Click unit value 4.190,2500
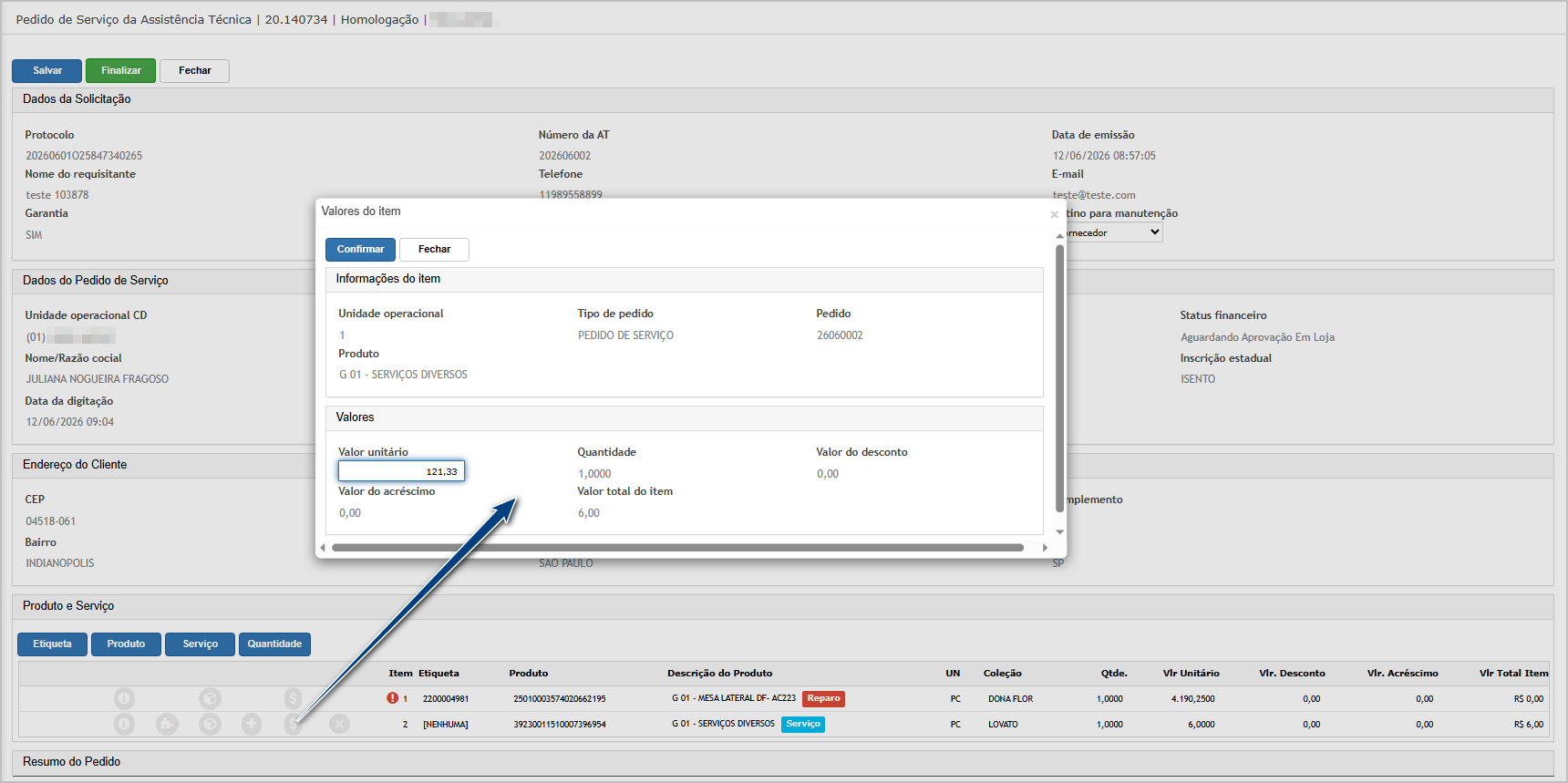The image size is (1568, 783). click(1192, 699)
